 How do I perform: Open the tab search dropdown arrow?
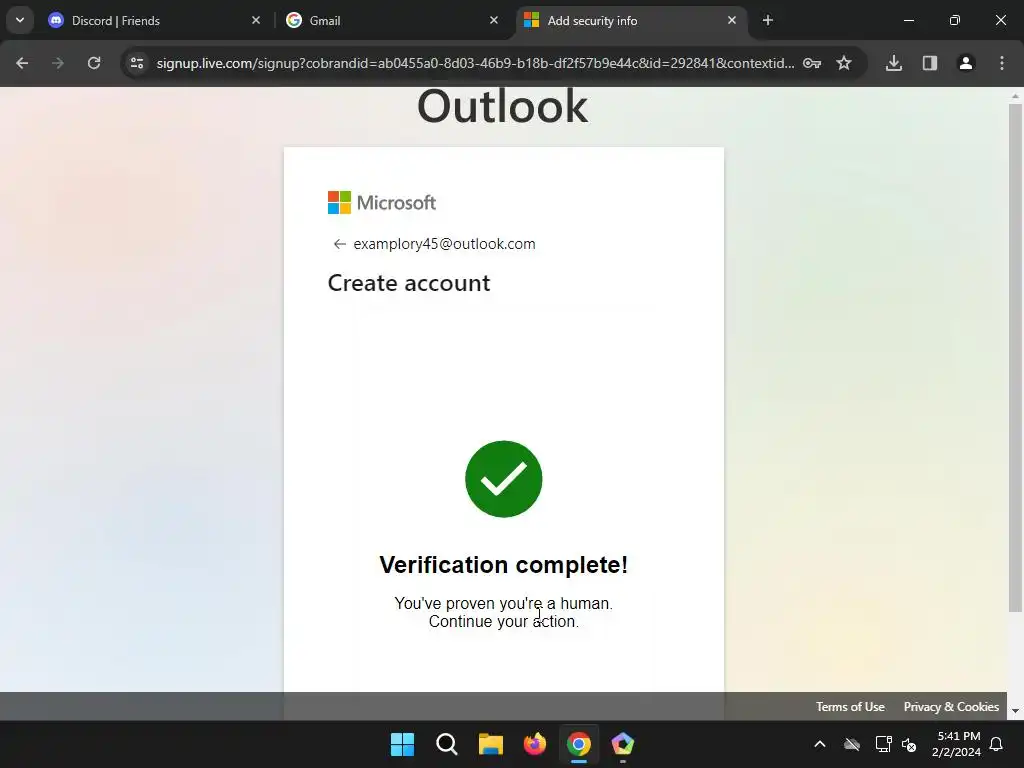pos(20,20)
